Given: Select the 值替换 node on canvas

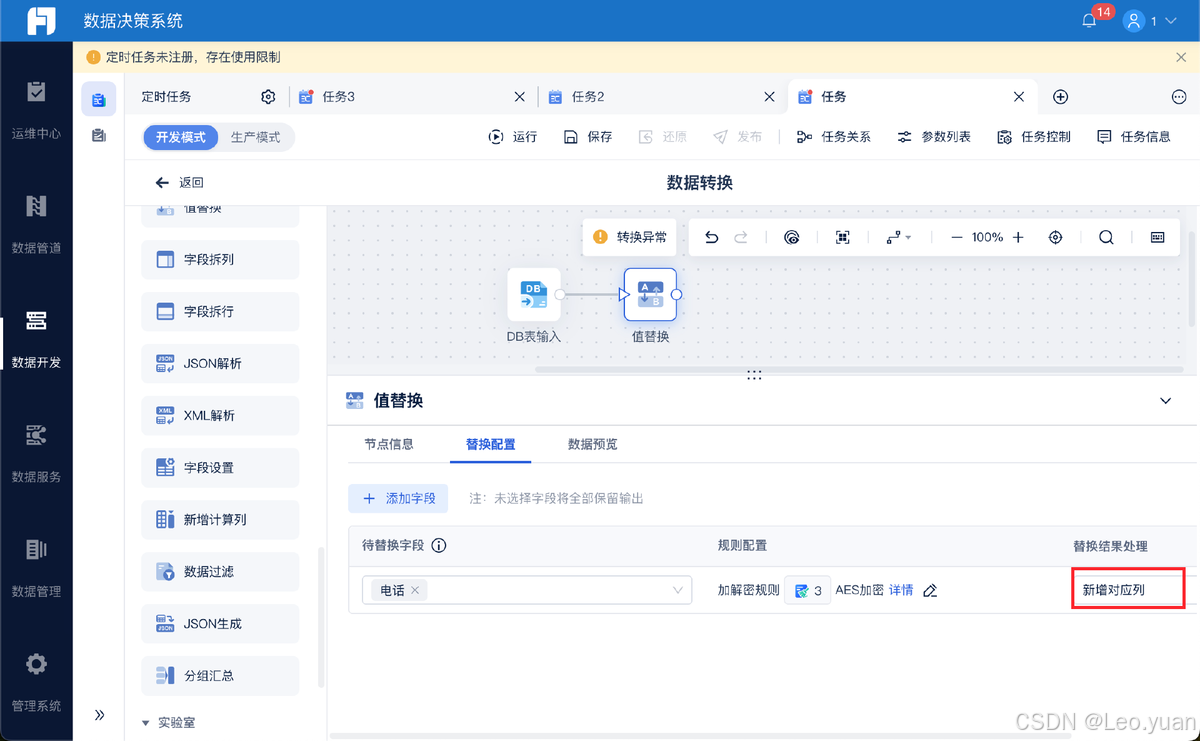Looking at the screenshot, I should [x=650, y=294].
